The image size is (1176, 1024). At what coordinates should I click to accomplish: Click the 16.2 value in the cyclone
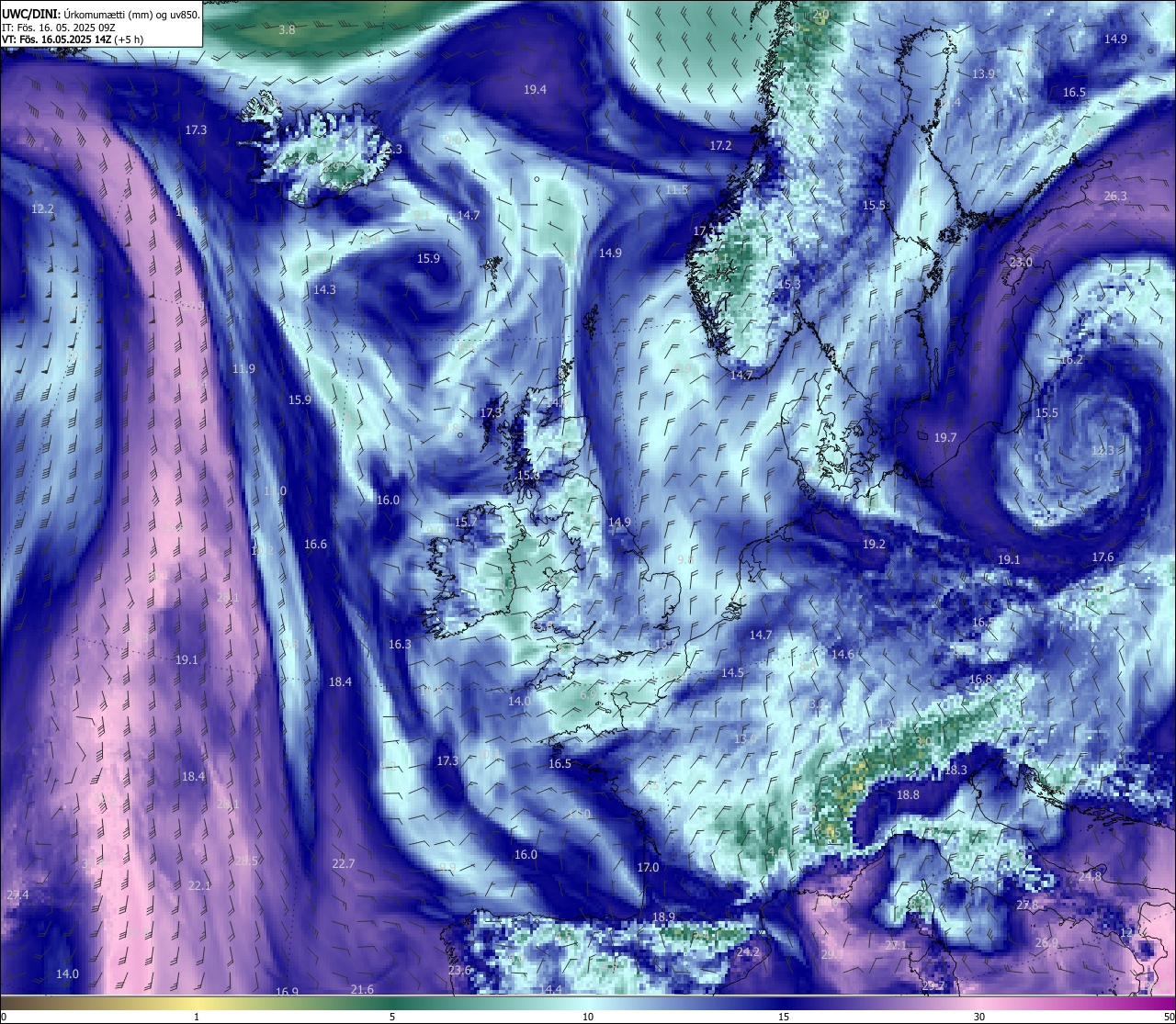tap(1071, 360)
